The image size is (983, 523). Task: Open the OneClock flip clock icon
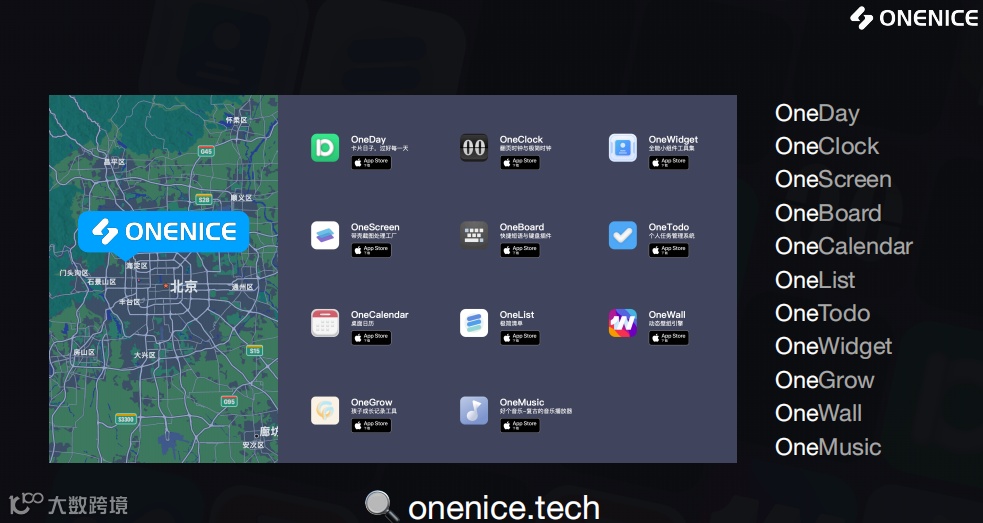coord(474,148)
